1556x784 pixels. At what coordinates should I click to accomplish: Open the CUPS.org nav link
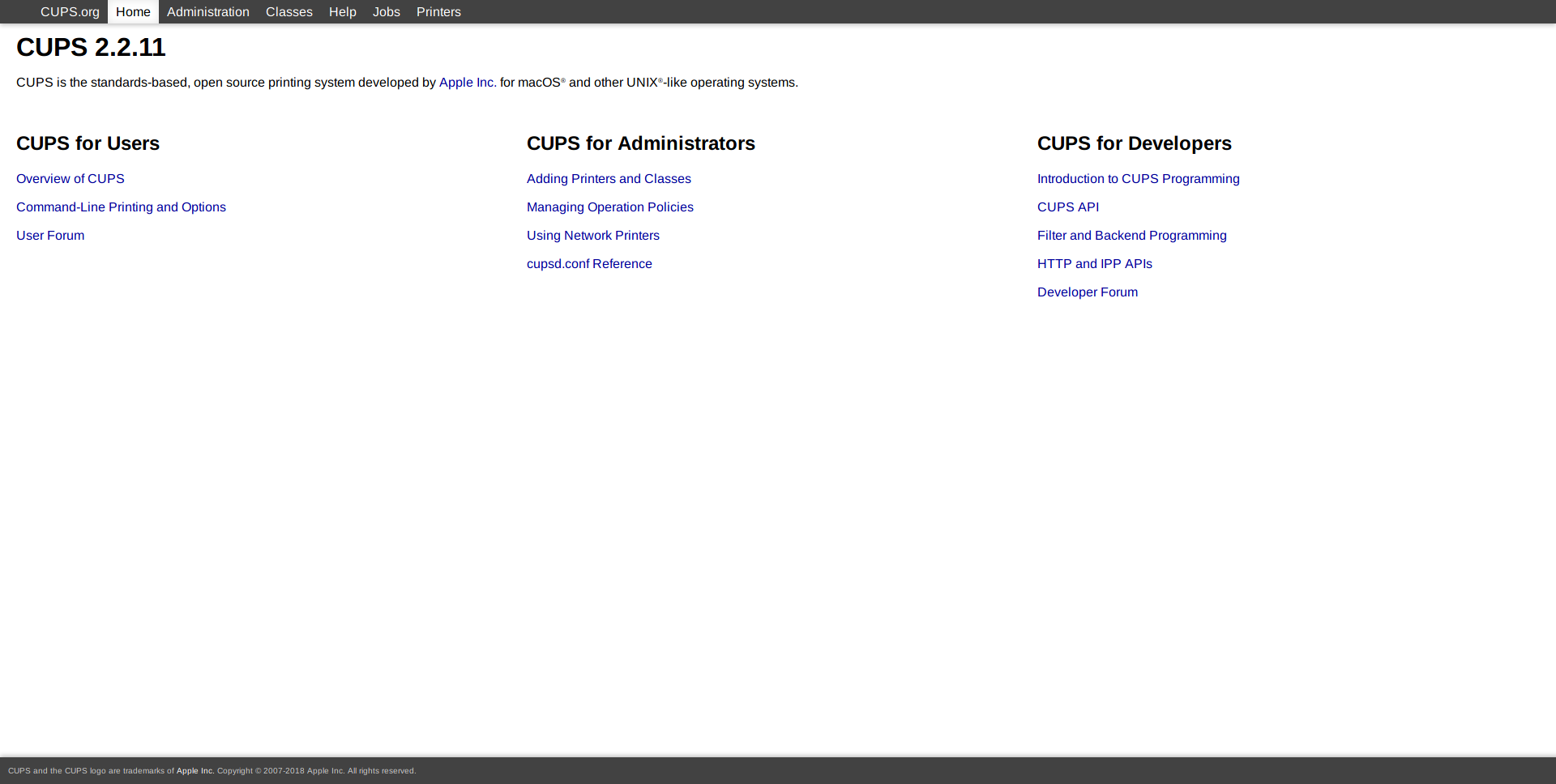click(x=70, y=12)
